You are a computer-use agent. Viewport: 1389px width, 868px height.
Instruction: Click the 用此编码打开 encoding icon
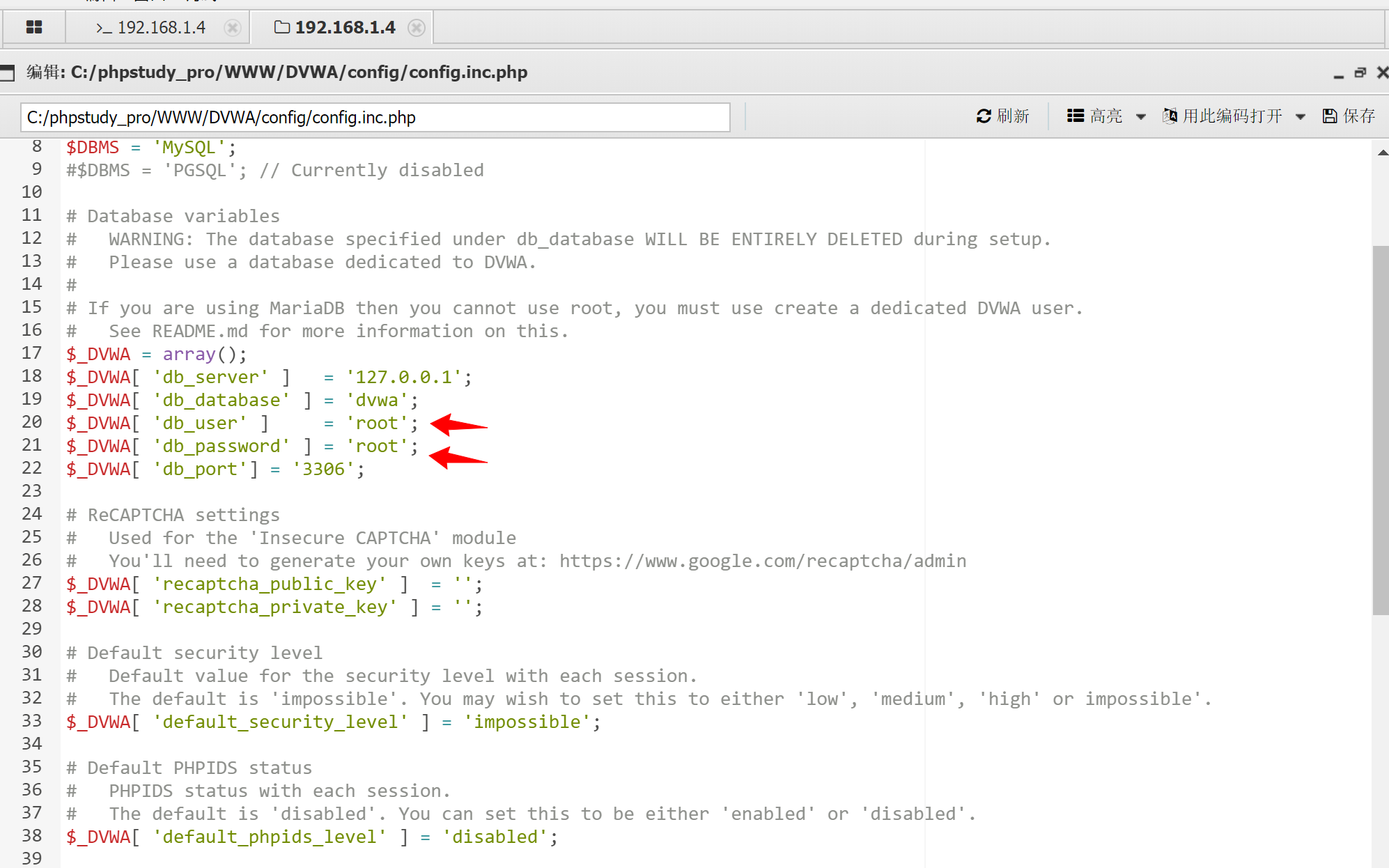pos(1170,116)
